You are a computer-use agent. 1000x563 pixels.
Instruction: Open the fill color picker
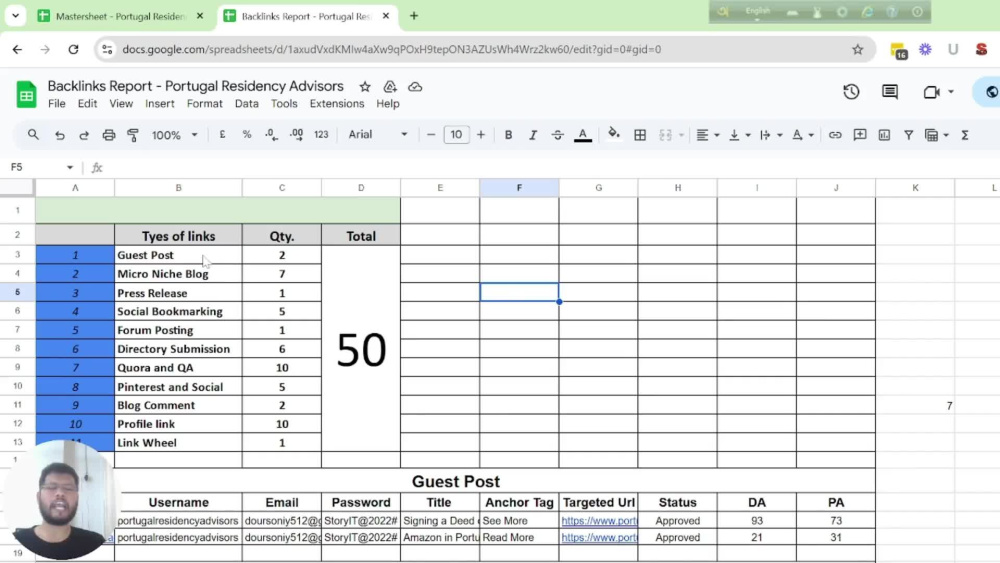click(614, 134)
